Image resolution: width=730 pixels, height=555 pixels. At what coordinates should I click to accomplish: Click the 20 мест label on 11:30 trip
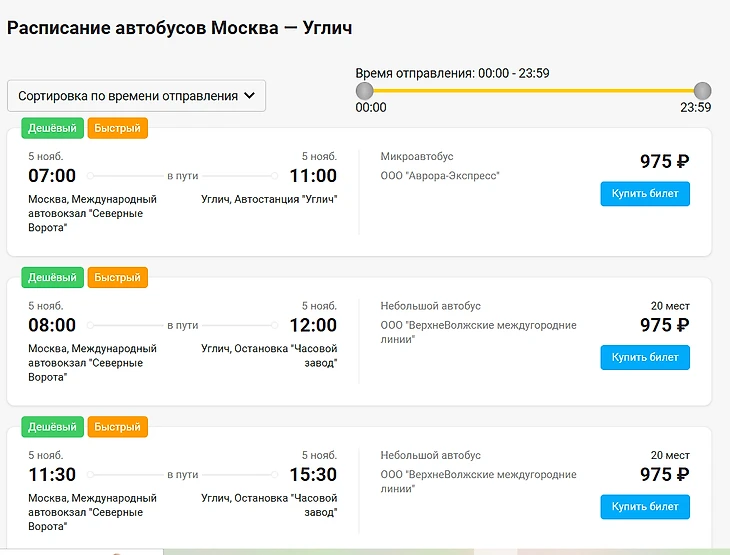pos(670,455)
